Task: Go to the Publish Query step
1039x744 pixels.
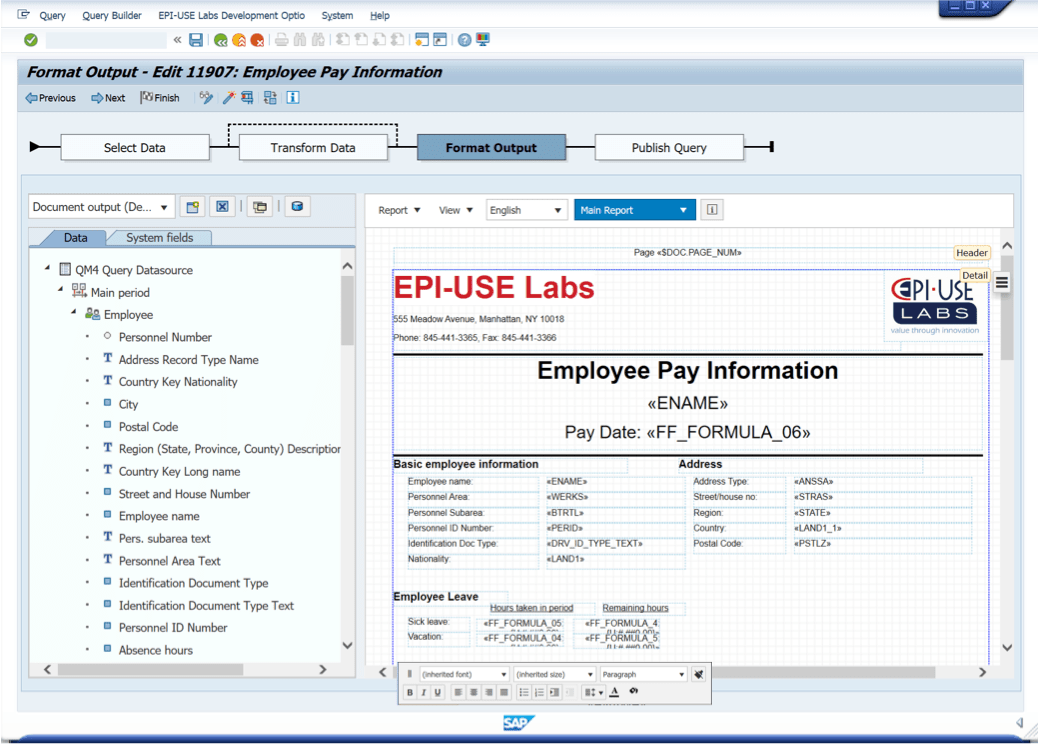Action: pyautogui.click(x=669, y=148)
